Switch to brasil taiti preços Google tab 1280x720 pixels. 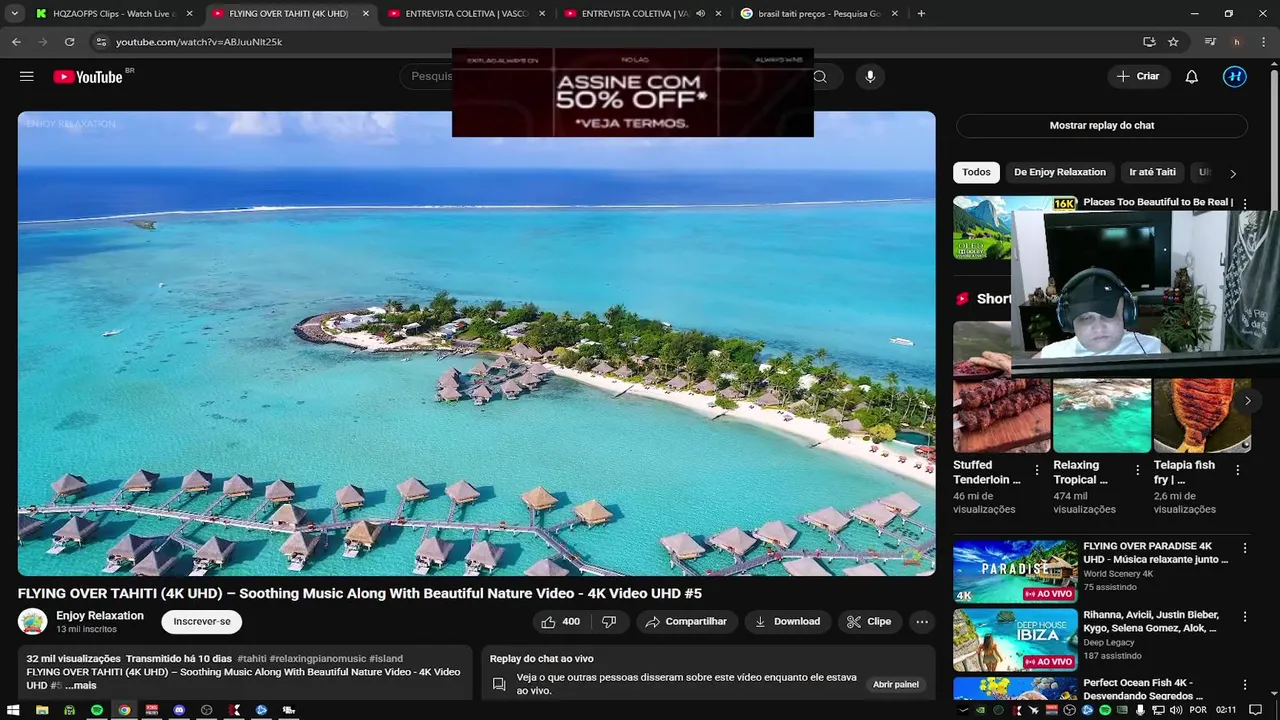820,14
